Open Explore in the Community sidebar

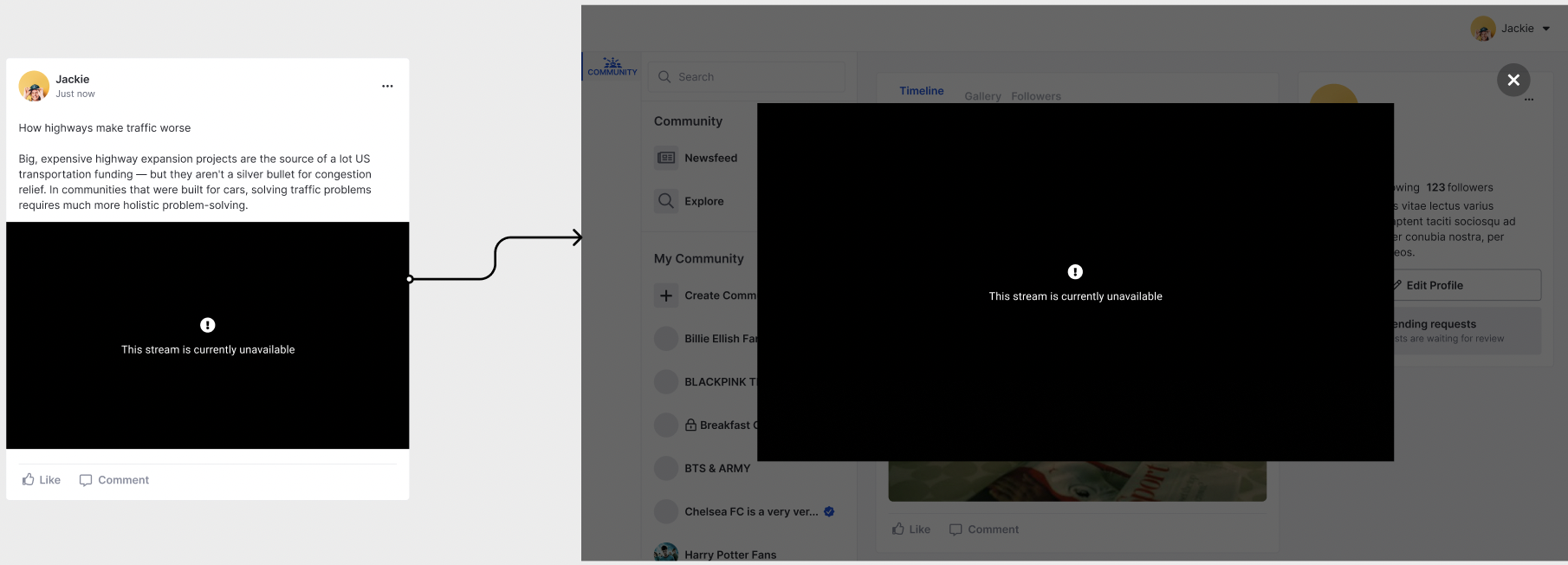(x=703, y=201)
